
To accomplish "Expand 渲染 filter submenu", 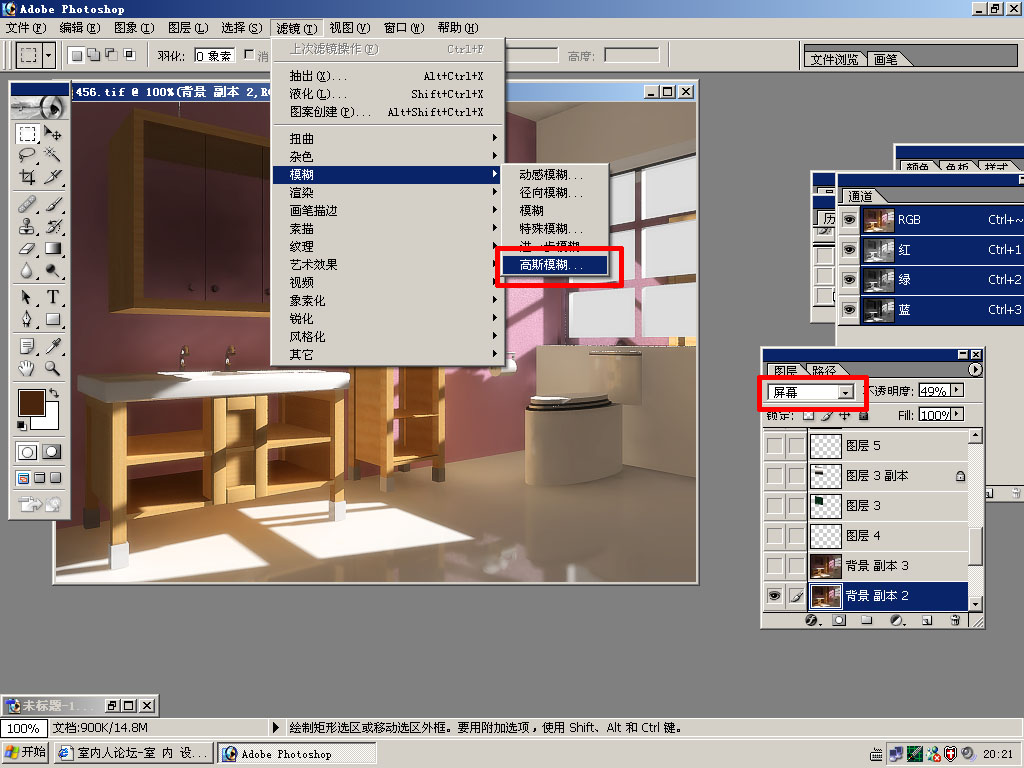I will [387, 192].
